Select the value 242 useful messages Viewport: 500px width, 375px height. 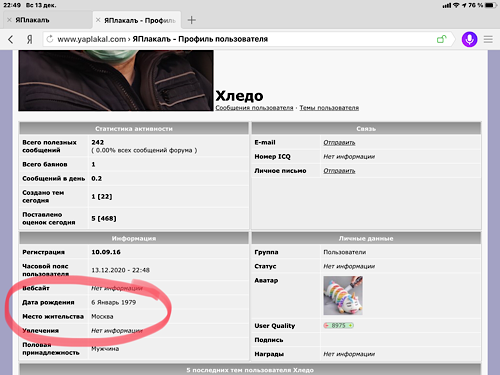[98, 142]
